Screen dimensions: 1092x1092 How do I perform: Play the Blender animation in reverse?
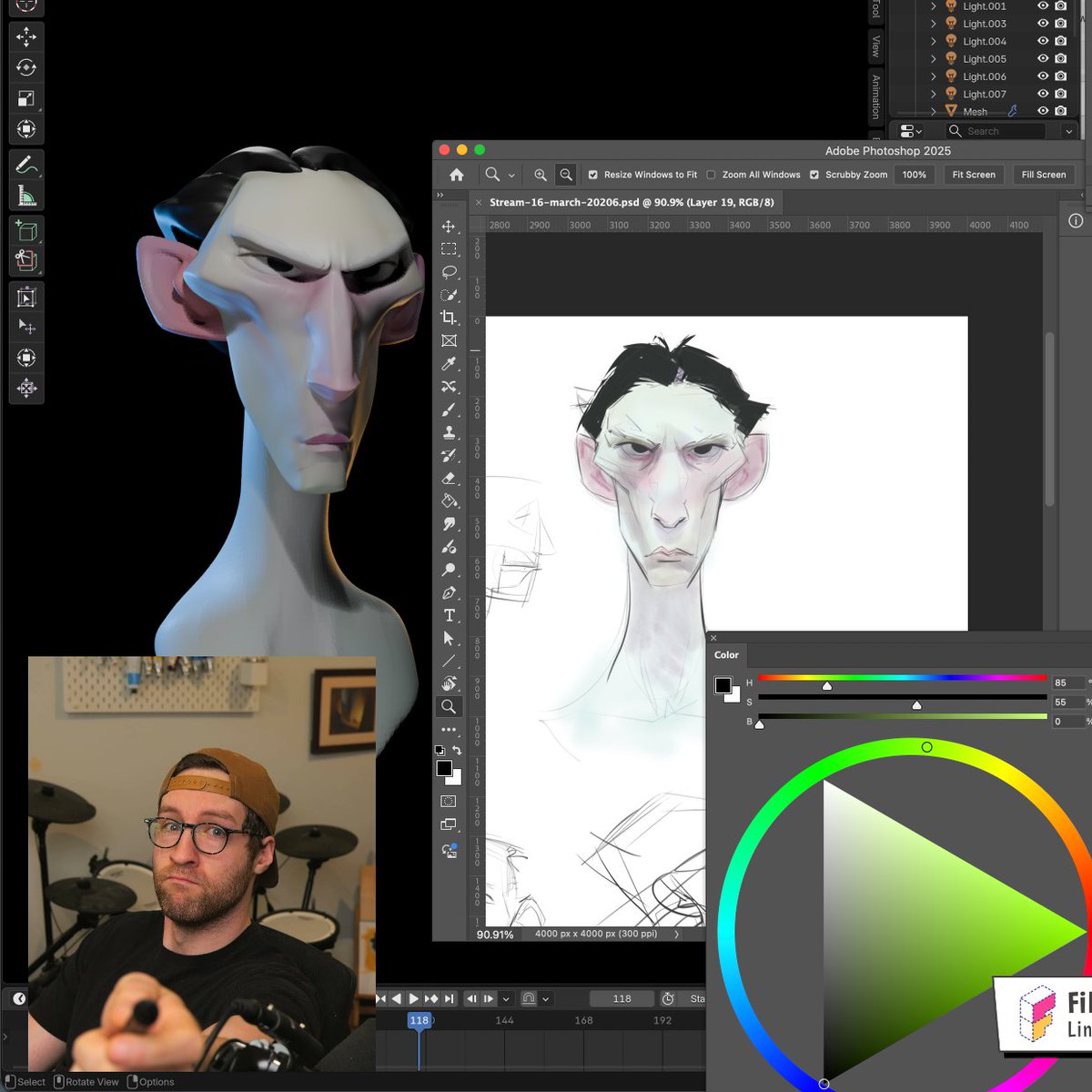tap(397, 998)
